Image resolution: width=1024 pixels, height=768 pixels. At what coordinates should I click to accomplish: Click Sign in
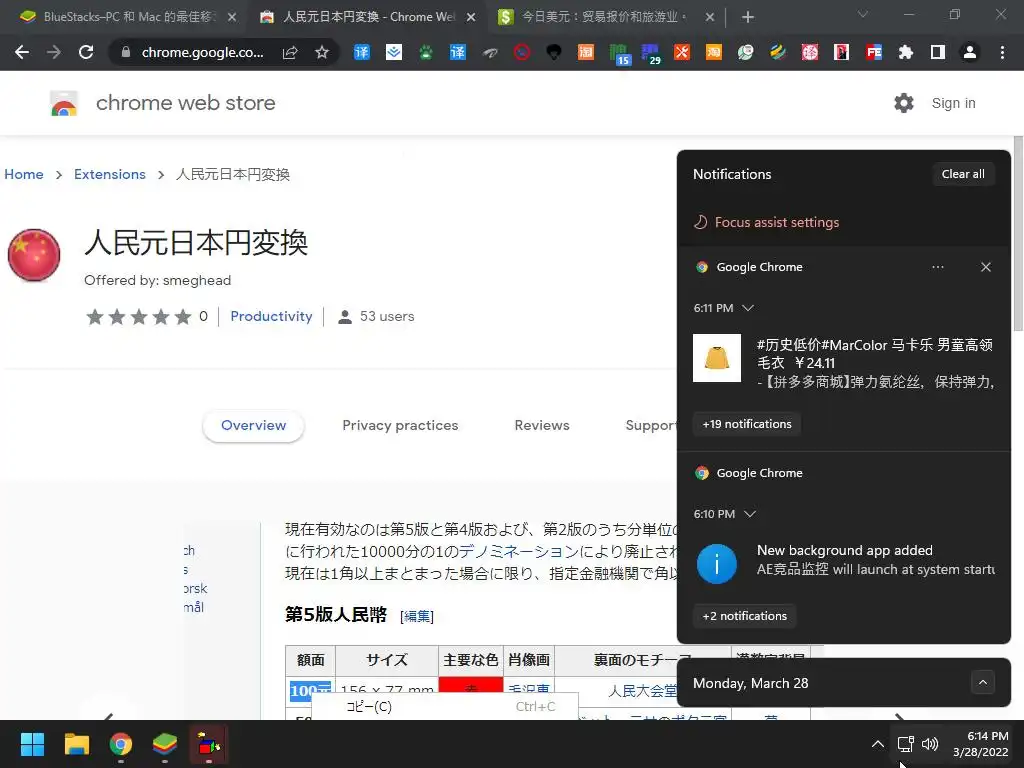953,103
